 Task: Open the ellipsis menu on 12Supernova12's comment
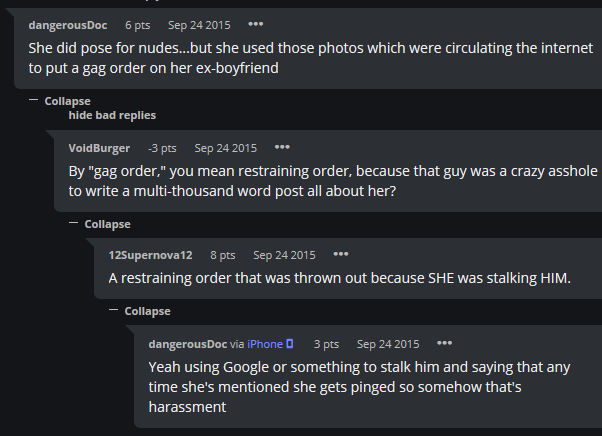pos(341,254)
